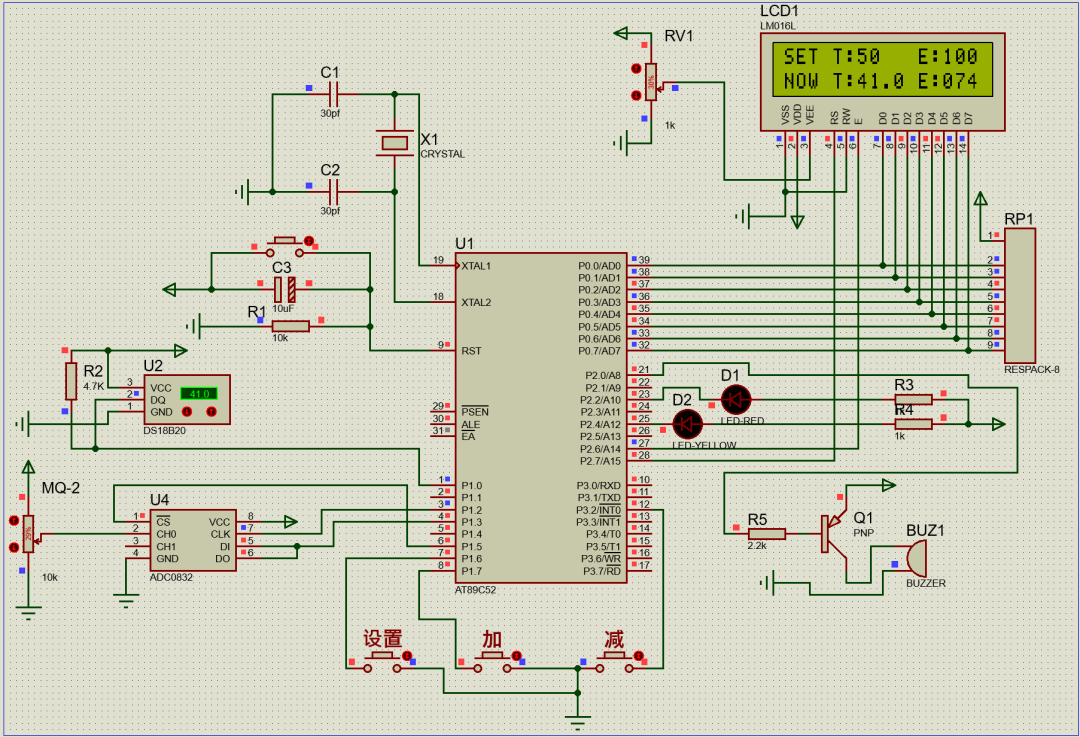Click the MQ-2 potentiometer resistor body
The width and height of the screenshot is (1080, 737).
tap(28, 534)
